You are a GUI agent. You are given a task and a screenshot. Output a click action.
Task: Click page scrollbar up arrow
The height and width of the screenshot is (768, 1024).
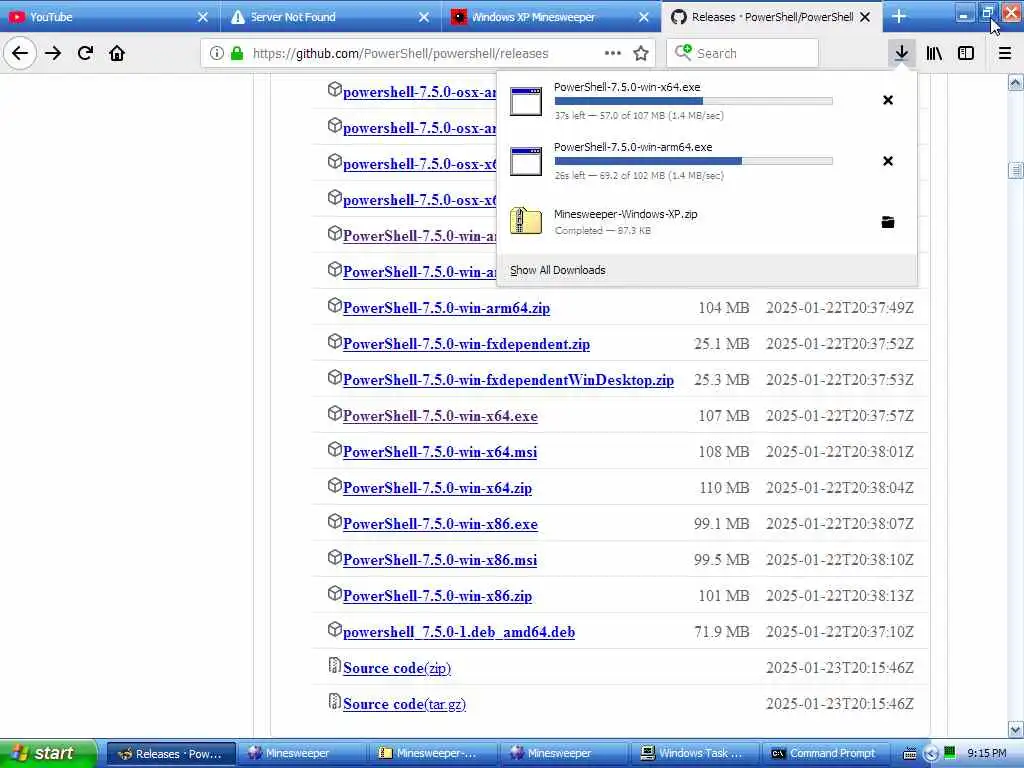(x=1015, y=83)
